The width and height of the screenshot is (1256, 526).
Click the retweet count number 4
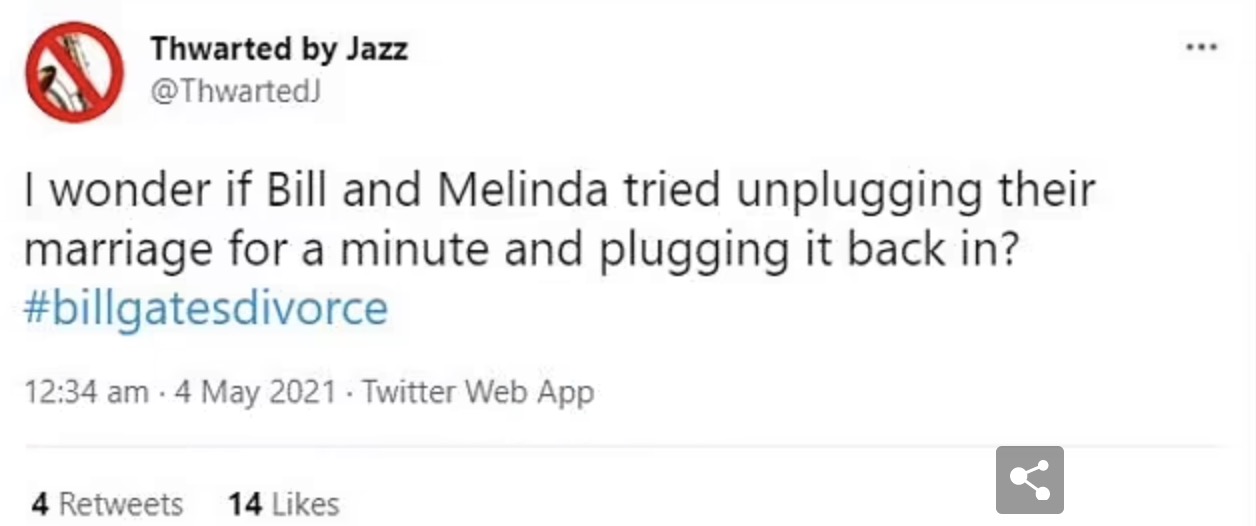(39, 503)
